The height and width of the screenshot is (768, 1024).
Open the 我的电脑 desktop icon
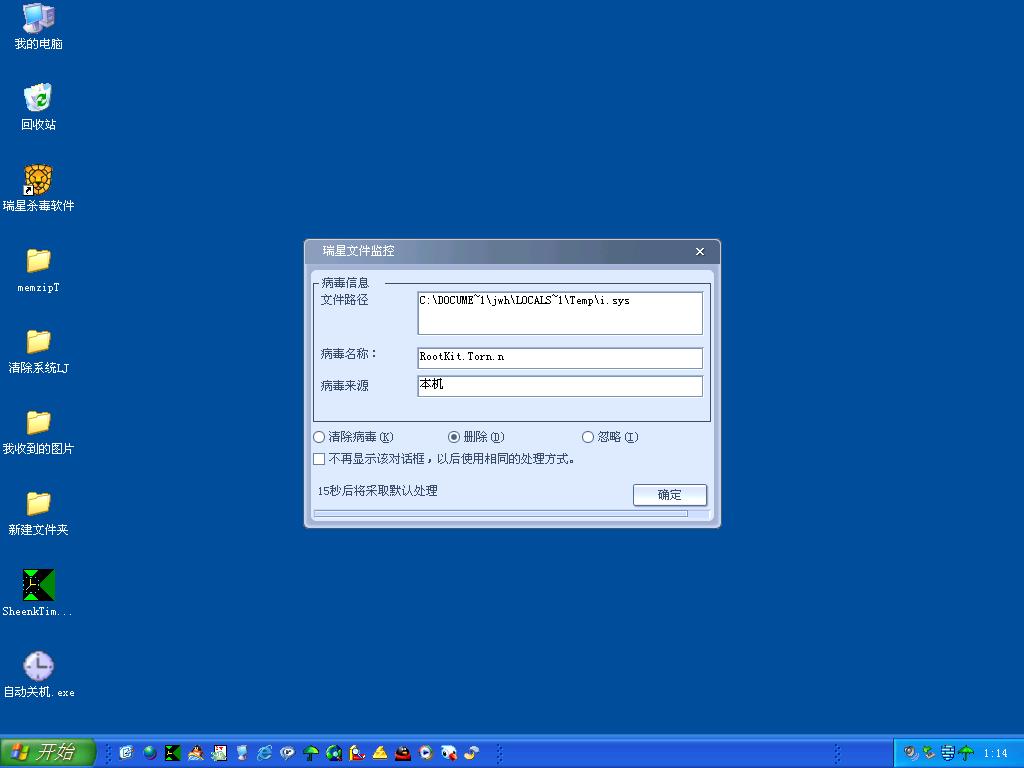(x=39, y=26)
